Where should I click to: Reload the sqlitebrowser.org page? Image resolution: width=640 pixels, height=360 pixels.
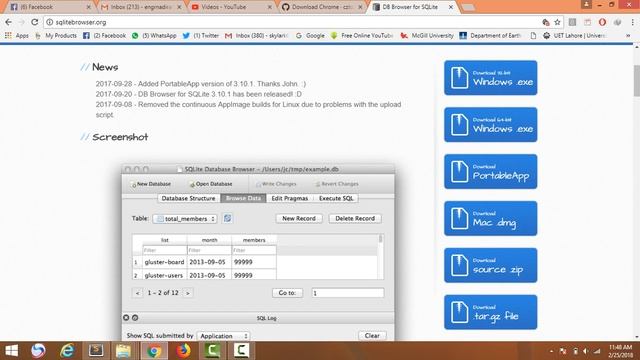(x=35, y=22)
